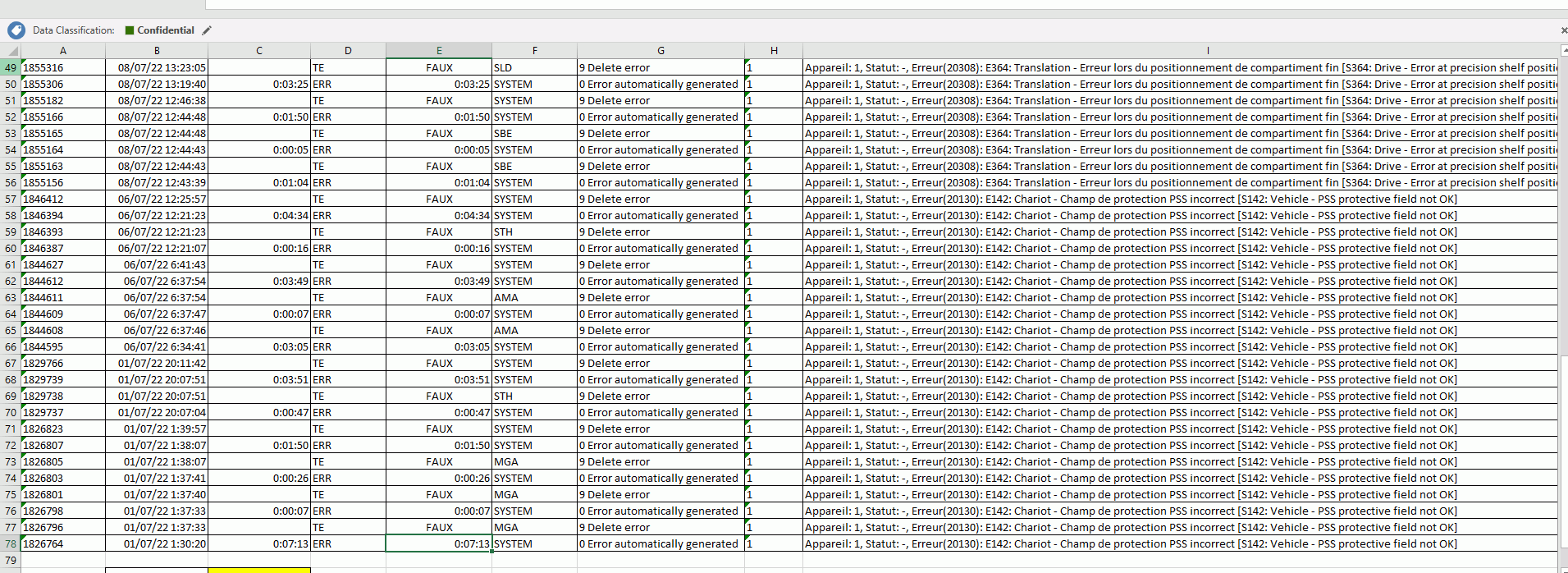Click '0 Error automatically generated' in row 78
The width and height of the screenshot is (1568, 573).
point(661,543)
